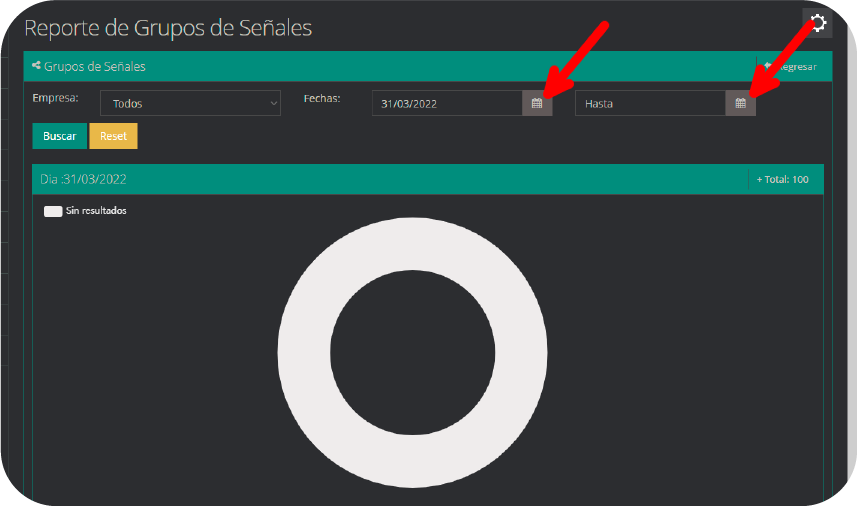This screenshot has height=506, width=857.
Task: Toggle the Sin resultados legend swatch
Action: pyautogui.click(x=53, y=212)
